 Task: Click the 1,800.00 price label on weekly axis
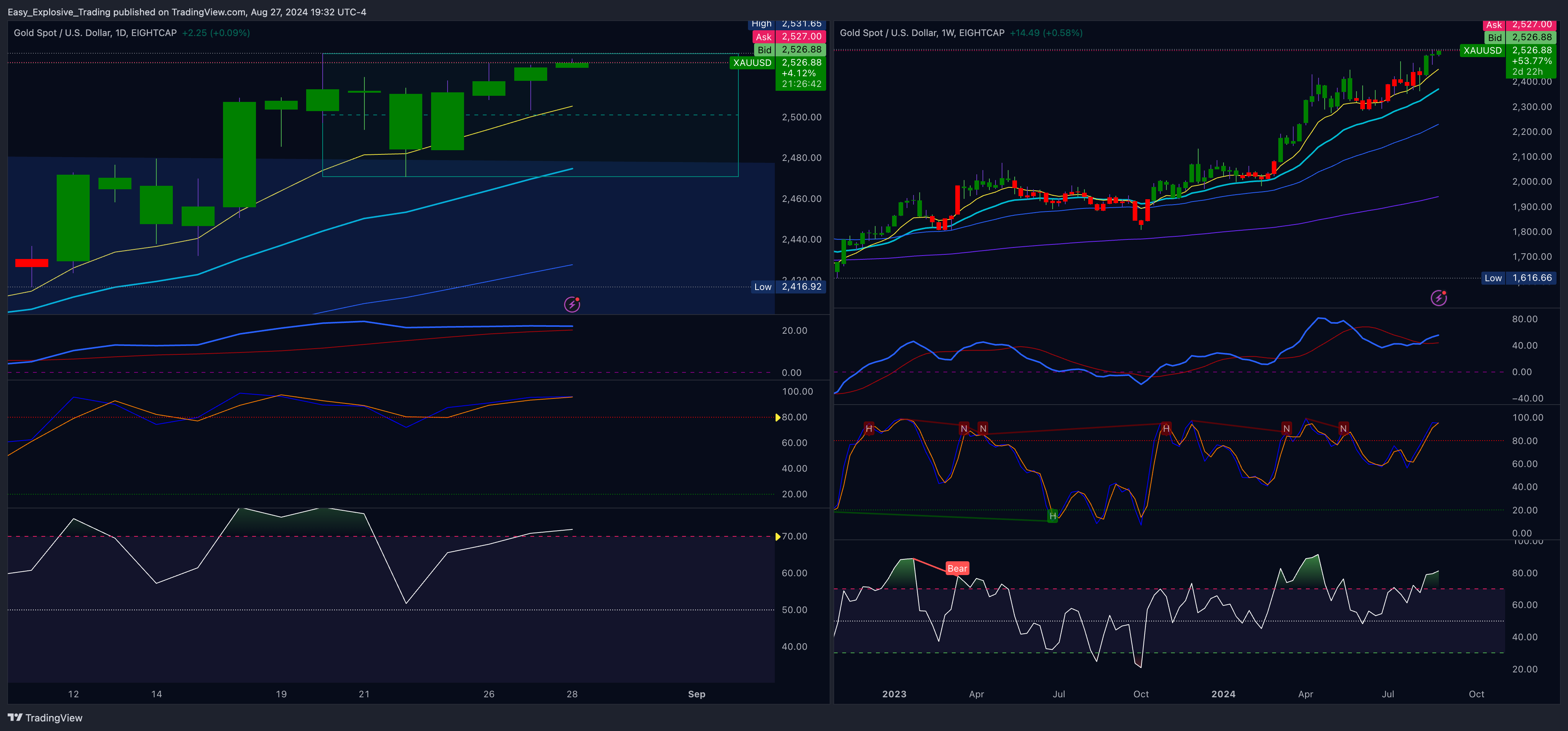click(1532, 231)
